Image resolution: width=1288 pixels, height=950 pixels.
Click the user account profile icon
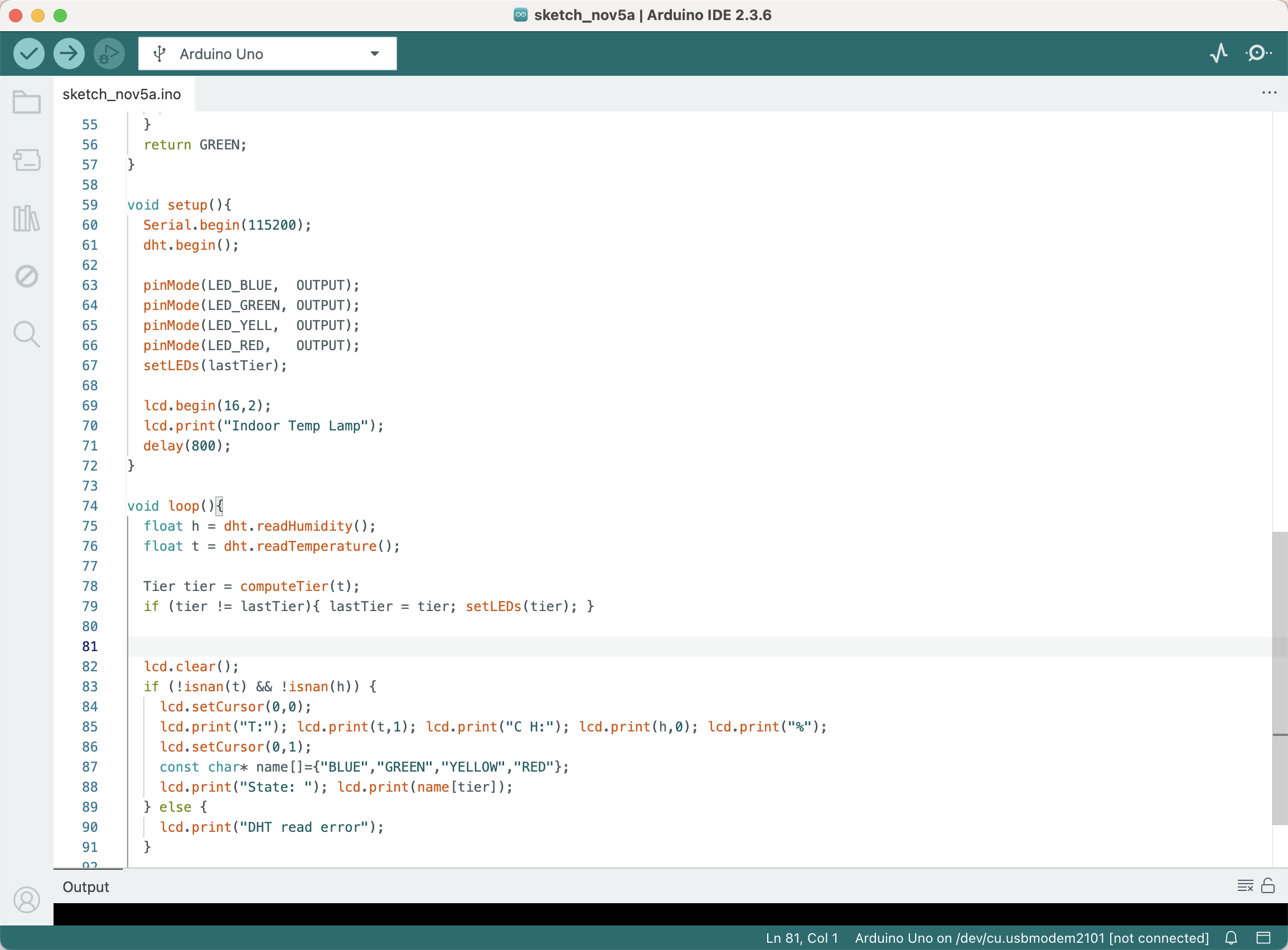(26, 899)
